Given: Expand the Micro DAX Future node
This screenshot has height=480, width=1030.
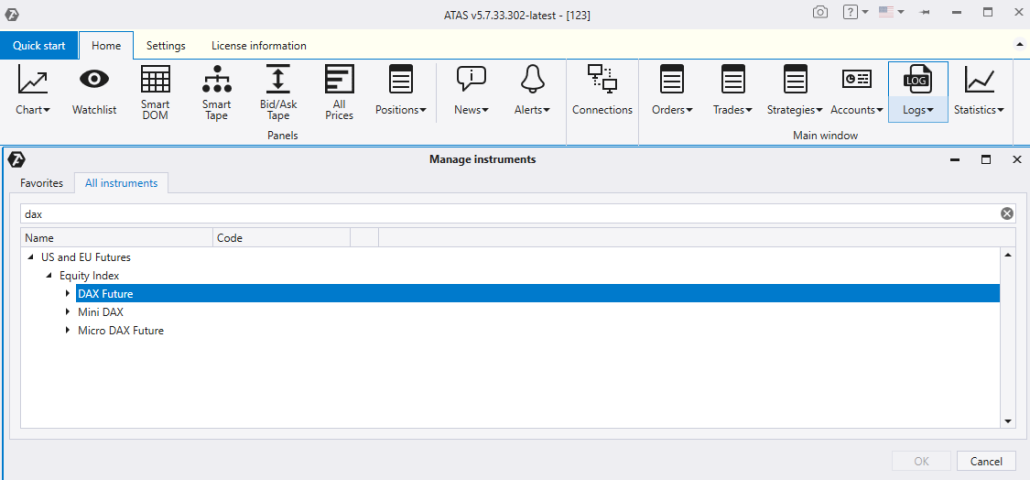Looking at the screenshot, I should point(68,331).
